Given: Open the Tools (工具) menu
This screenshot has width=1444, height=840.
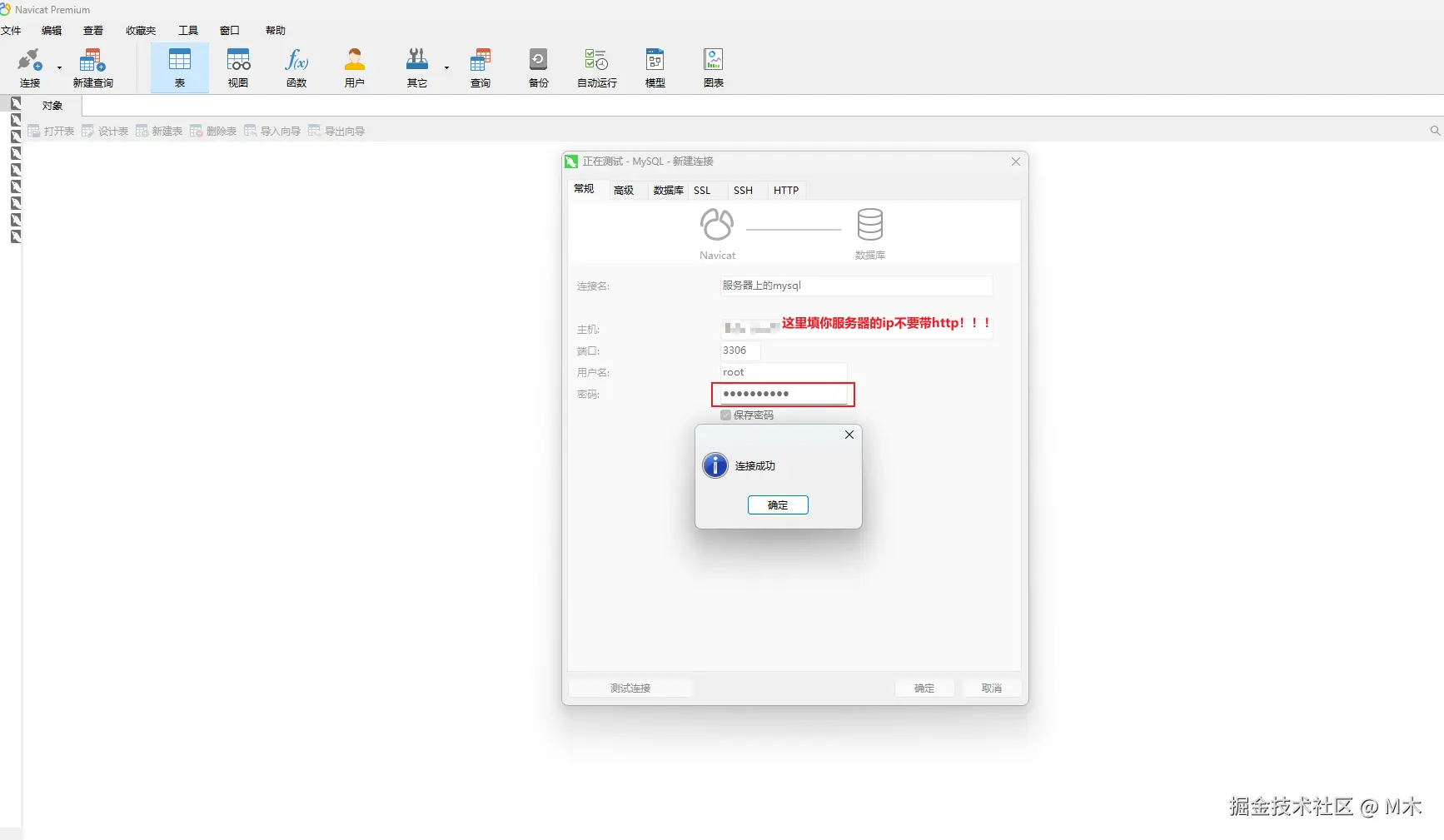Looking at the screenshot, I should 188,31.
